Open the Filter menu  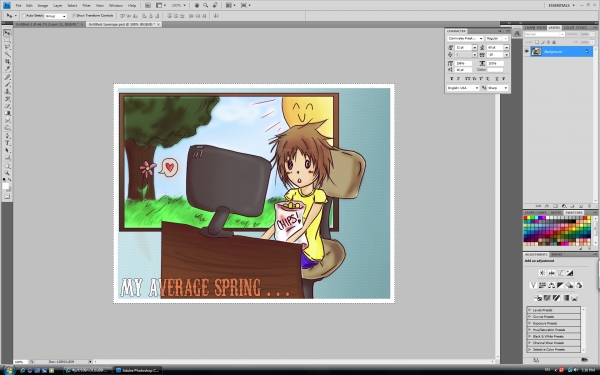tap(86, 5)
